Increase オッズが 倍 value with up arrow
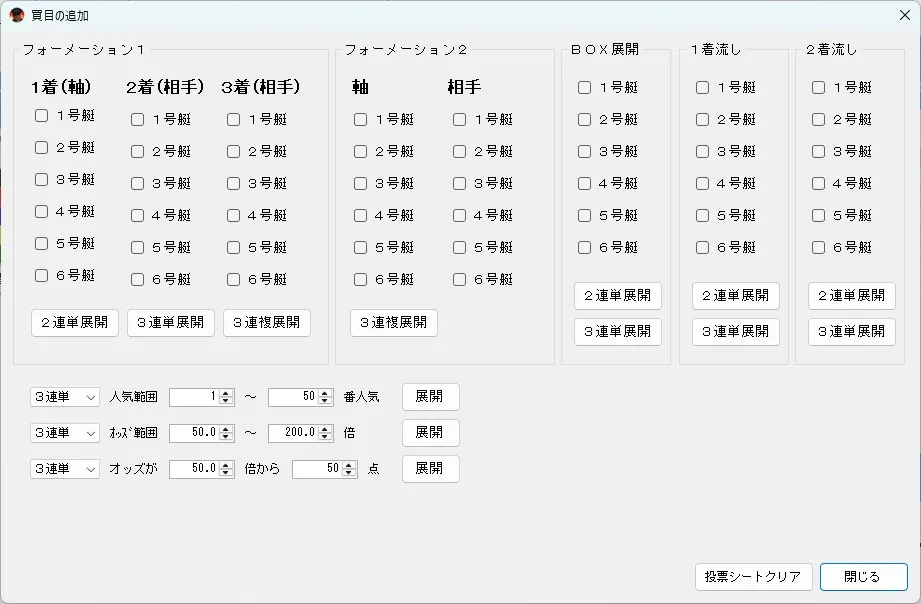This screenshot has height=604, width=921. click(x=226, y=465)
